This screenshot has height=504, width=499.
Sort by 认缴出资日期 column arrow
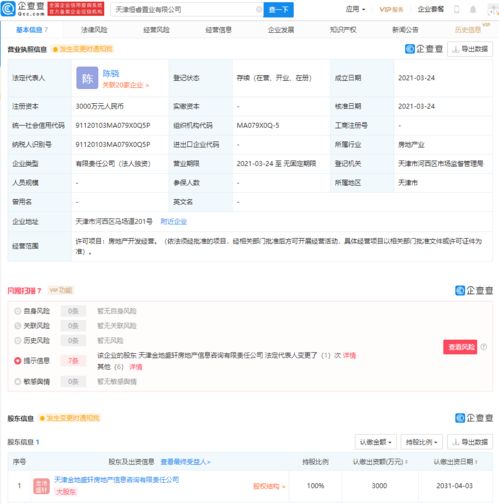(x=476, y=462)
